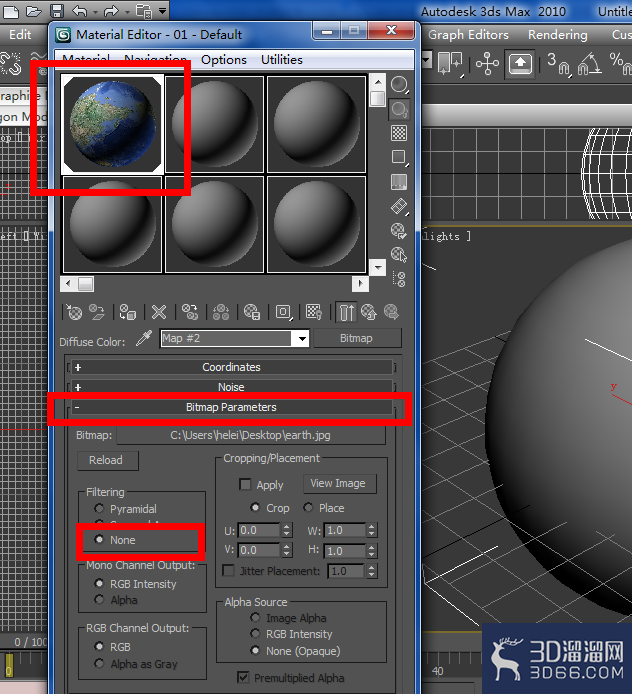This screenshot has height=694, width=632.
Task: Open the Quick Access toolbar customize dropdown
Action: pos(162,11)
